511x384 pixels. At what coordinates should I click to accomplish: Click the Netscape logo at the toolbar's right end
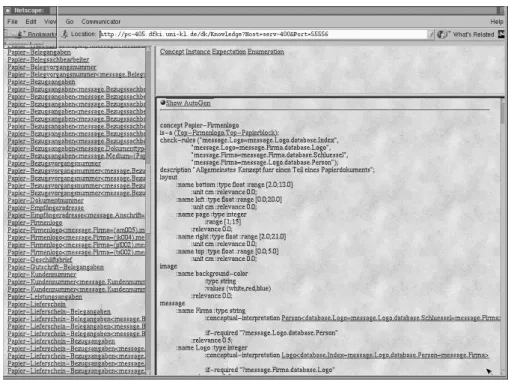(x=501, y=34)
